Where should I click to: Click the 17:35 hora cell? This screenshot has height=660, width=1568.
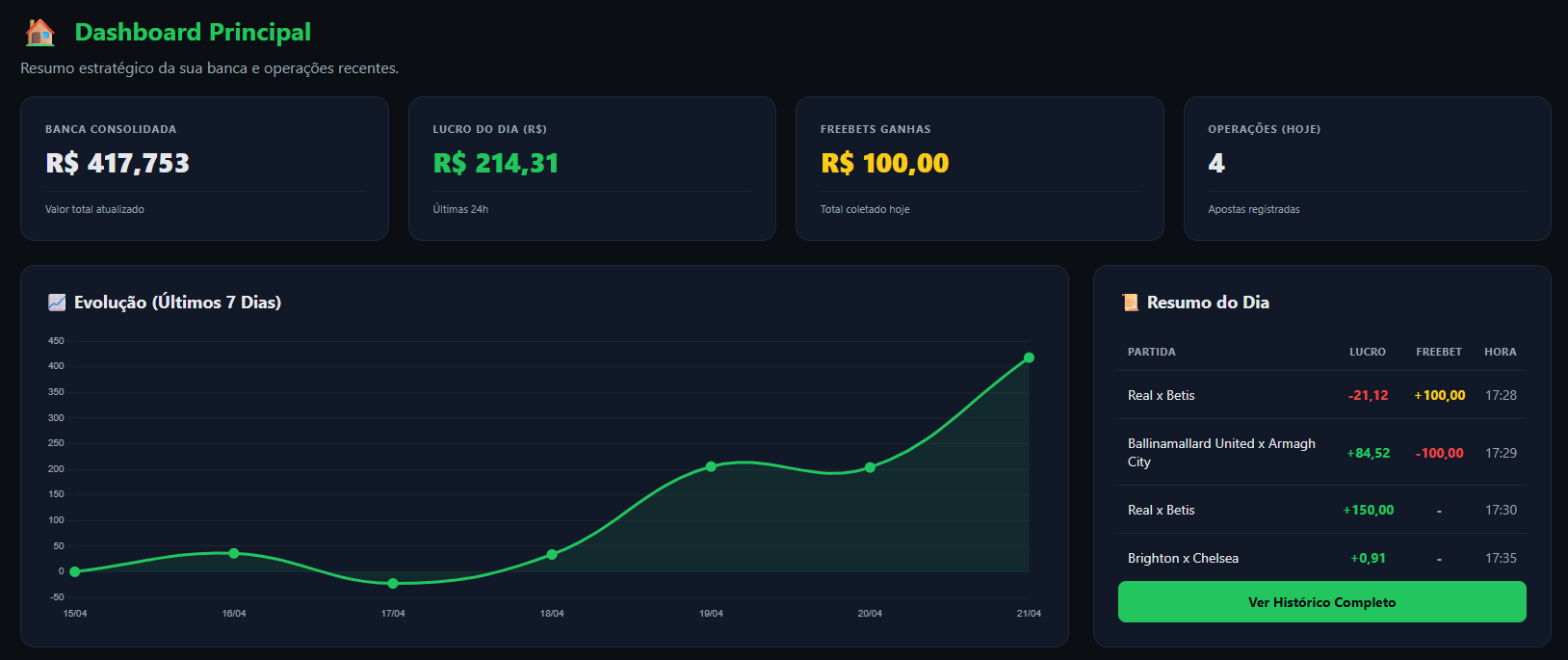click(x=1501, y=558)
